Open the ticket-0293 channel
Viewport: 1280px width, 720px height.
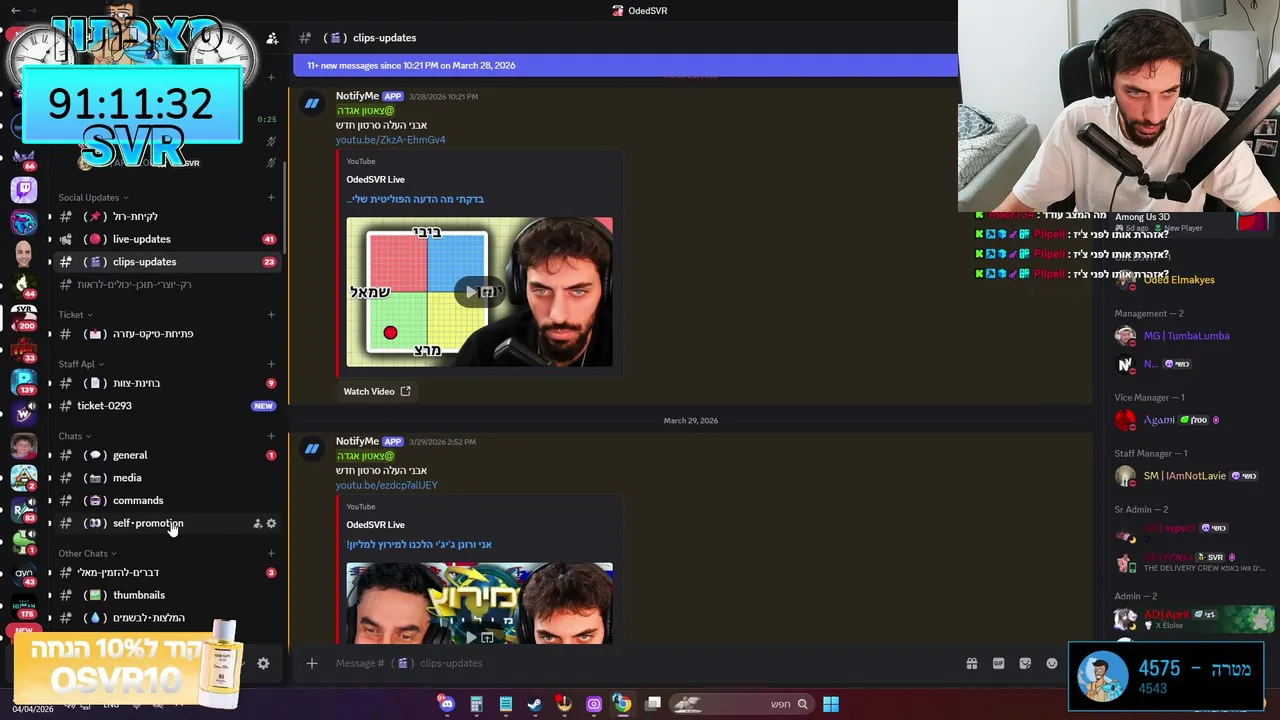(x=166, y=406)
